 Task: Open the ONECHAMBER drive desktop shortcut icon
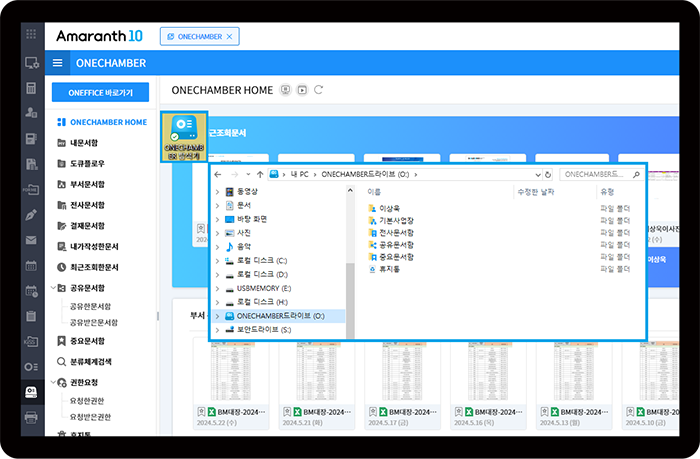[184, 137]
